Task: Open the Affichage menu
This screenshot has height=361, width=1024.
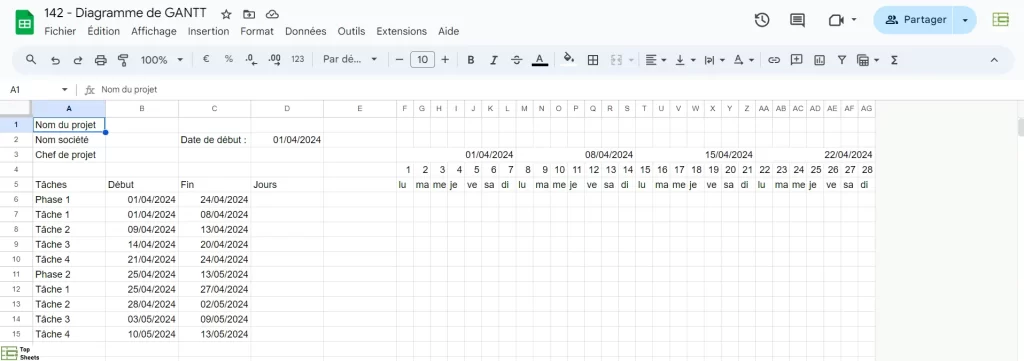Action: pos(153,31)
